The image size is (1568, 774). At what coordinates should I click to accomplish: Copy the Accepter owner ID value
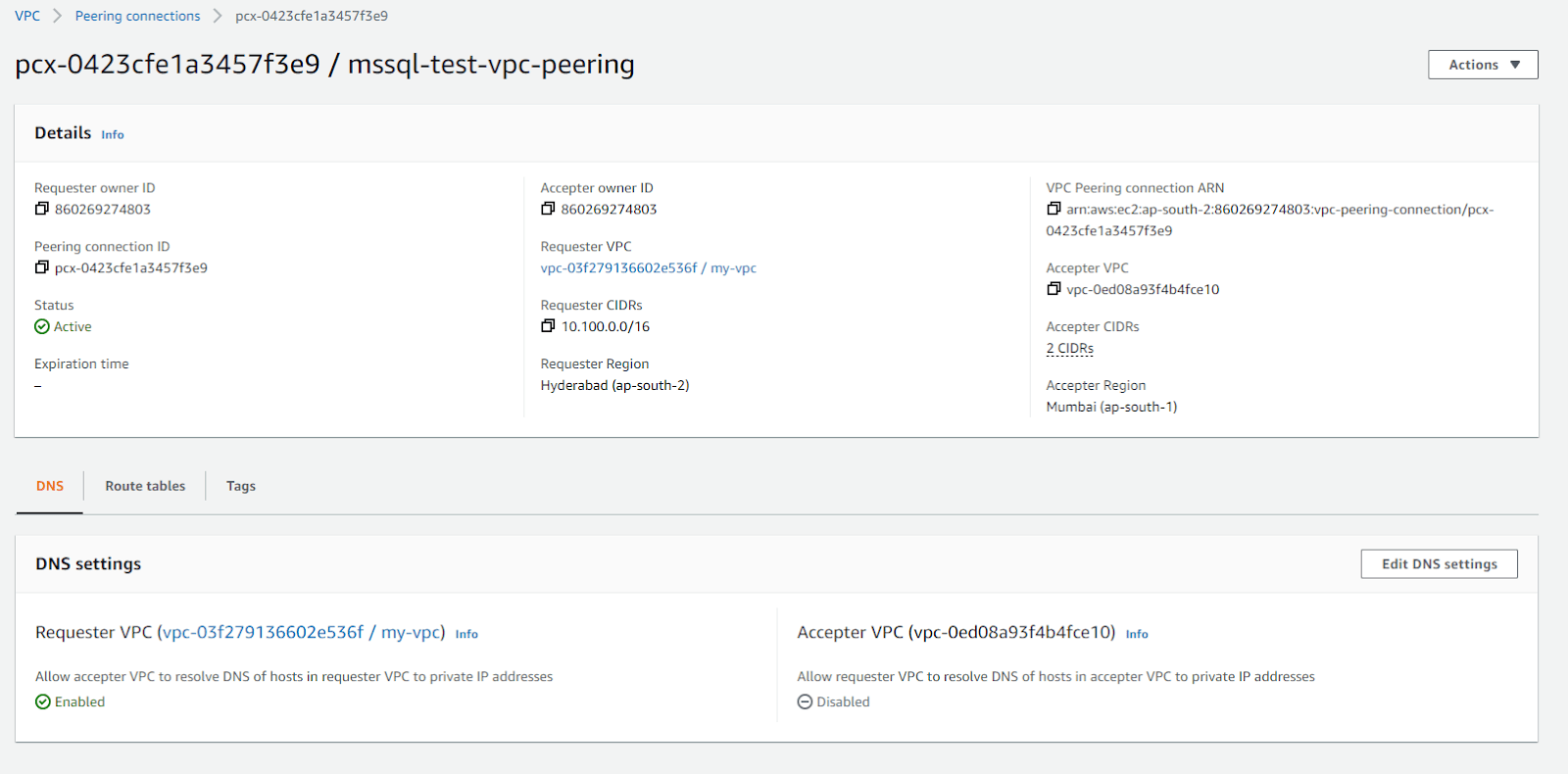548,209
